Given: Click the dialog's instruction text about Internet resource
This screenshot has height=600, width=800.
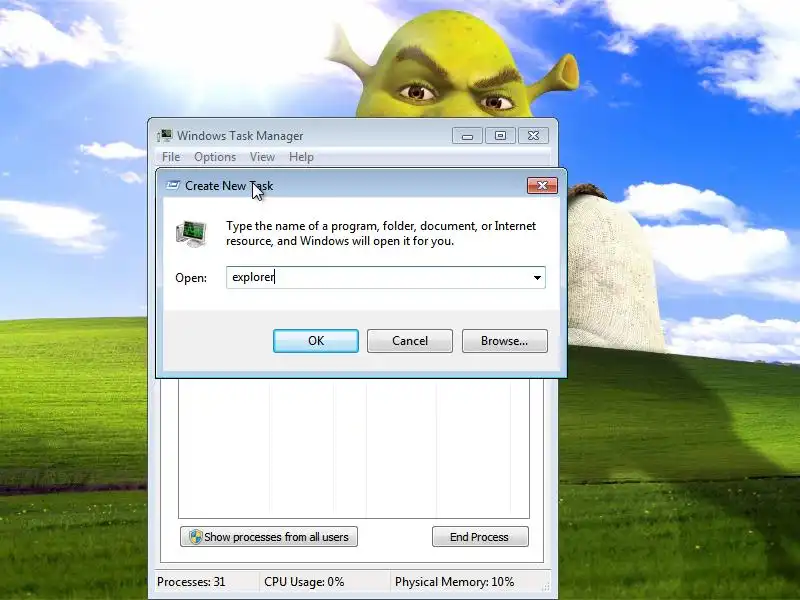Looking at the screenshot, I should [381, 233].
